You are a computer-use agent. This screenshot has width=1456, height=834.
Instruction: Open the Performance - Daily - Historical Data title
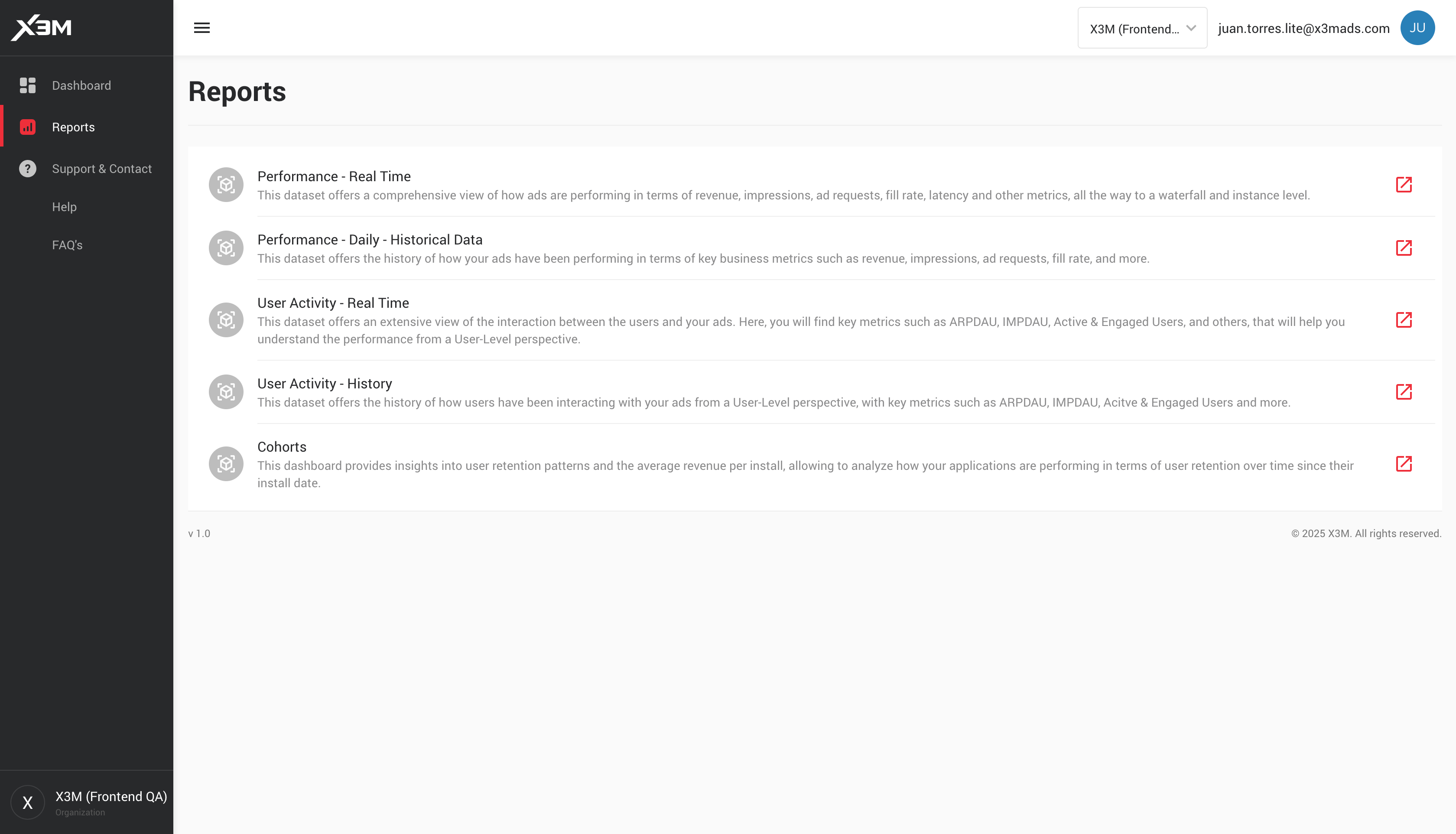click(370, 239)
